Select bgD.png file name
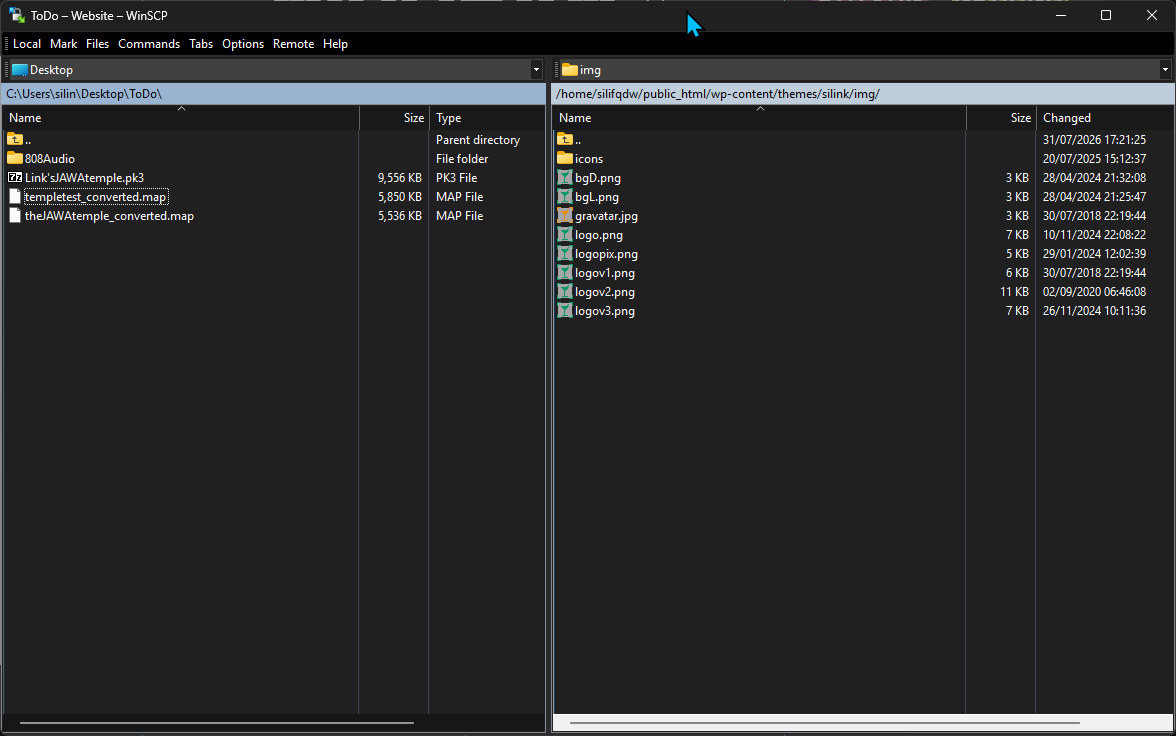The width and height of the screenshot is (1176, 736). click(598, 178)
